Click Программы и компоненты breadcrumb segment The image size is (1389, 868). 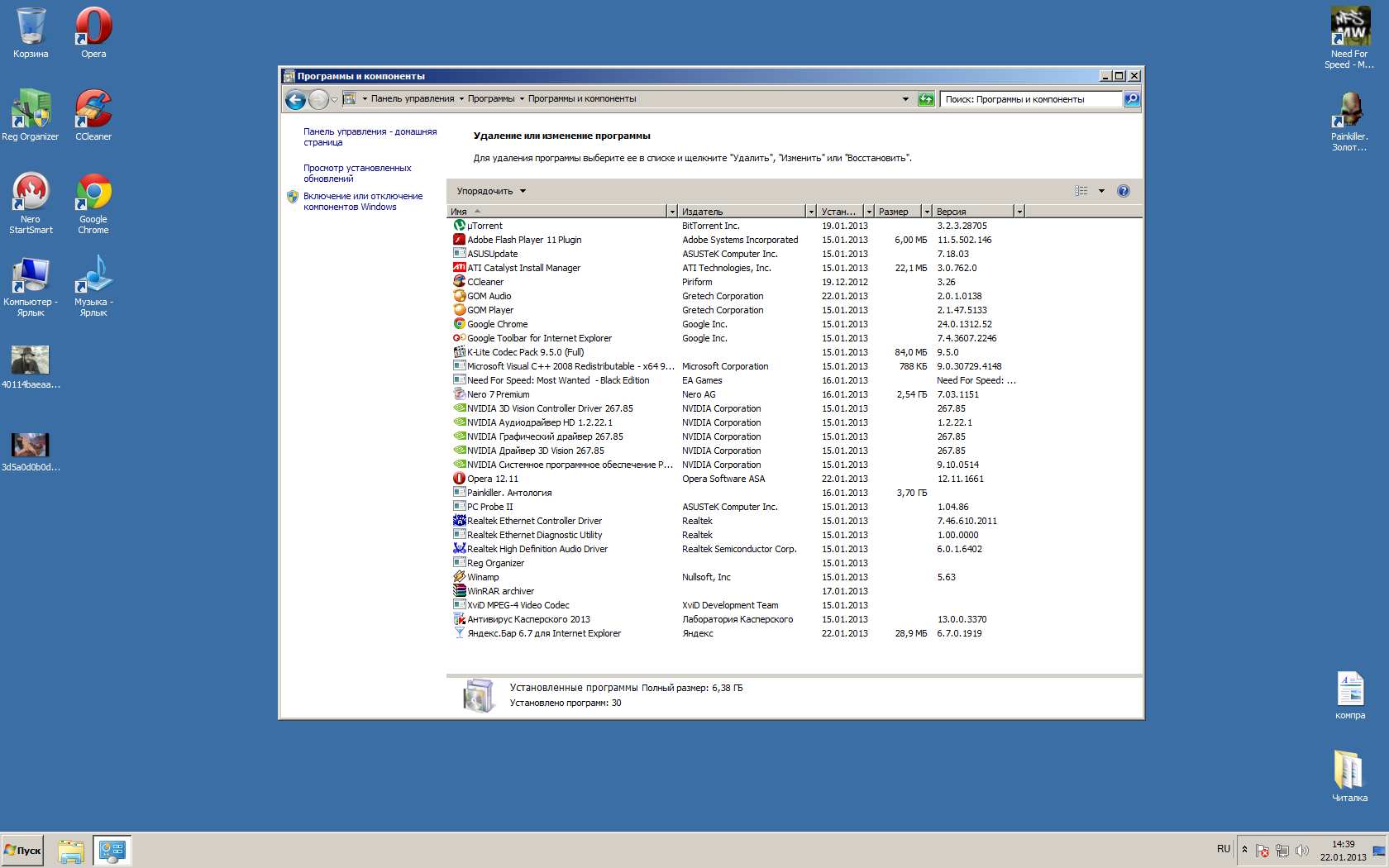582,99
